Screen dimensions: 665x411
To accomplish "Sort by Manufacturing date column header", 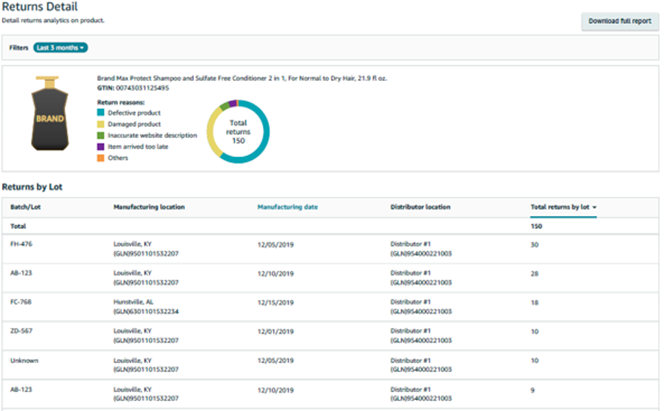I will point(287,207).
